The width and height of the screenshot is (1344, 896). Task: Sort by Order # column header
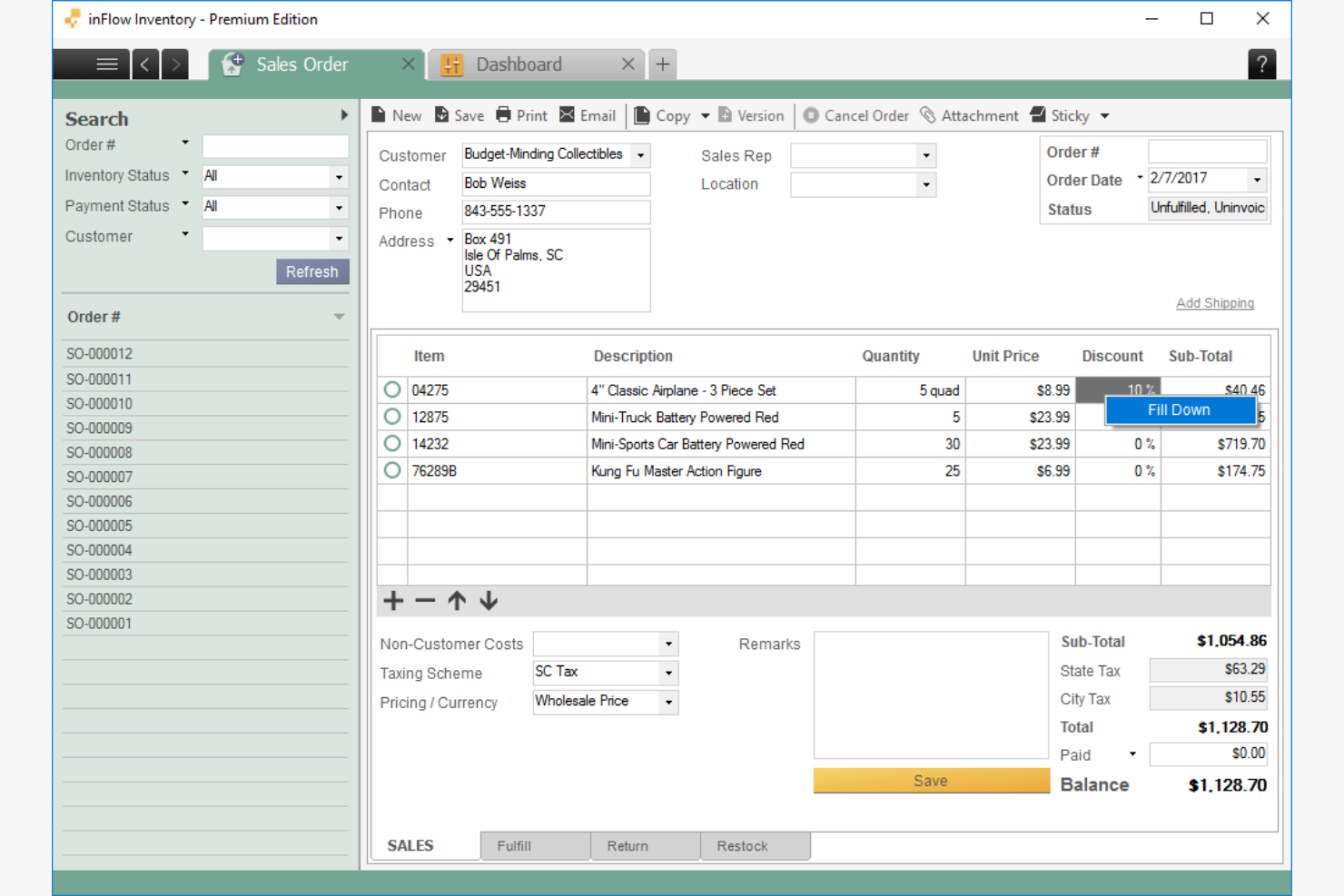click(205, 317)
